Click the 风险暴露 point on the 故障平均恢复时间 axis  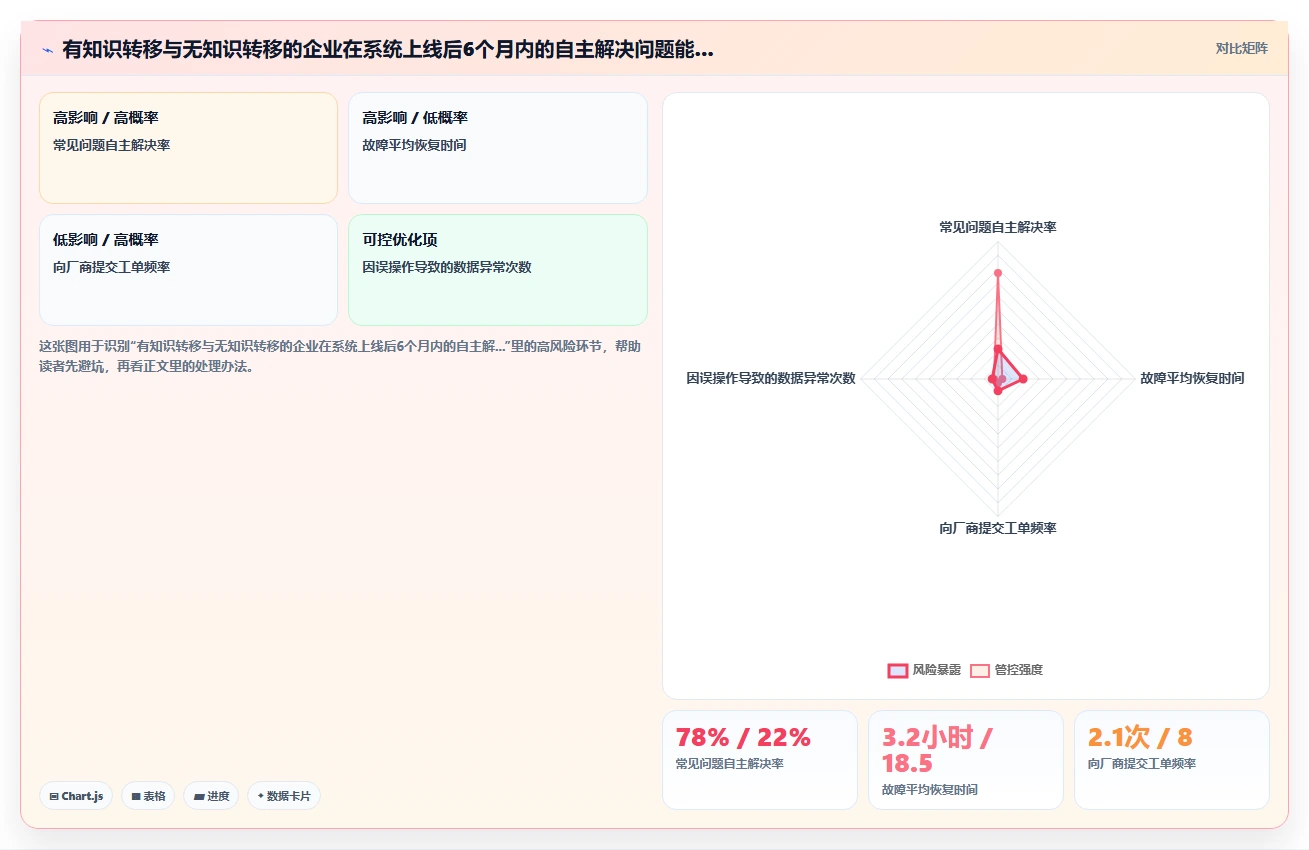tap(1023, 379)
